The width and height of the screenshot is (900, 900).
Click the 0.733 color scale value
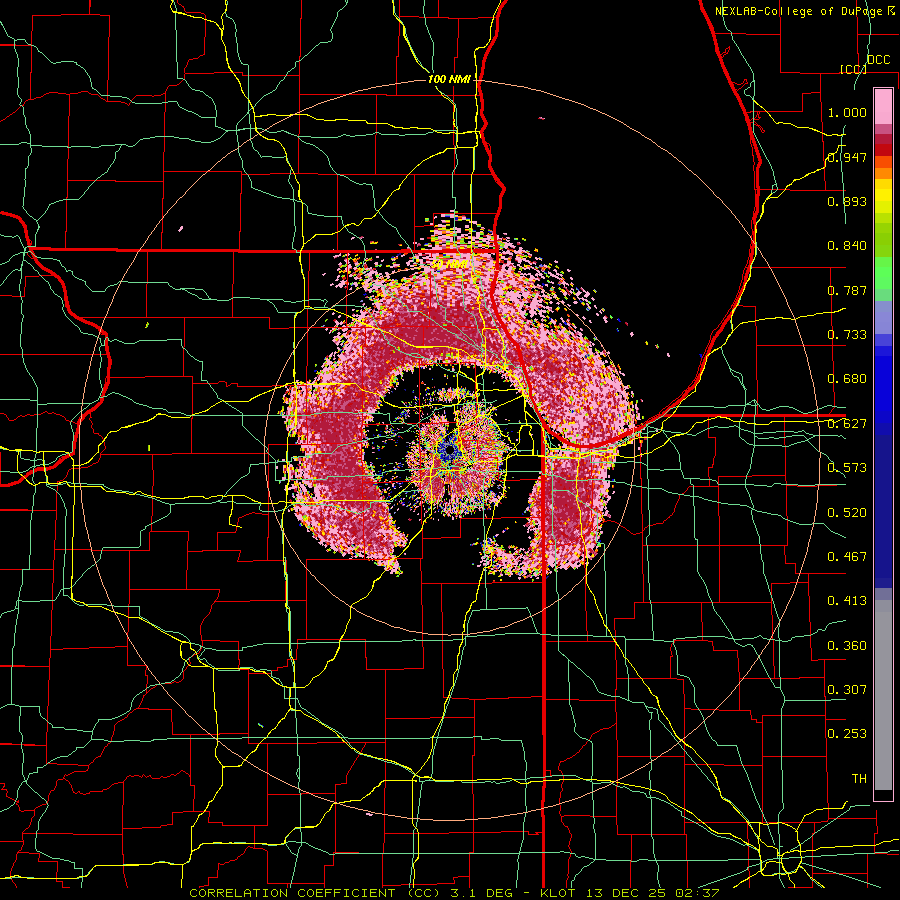(x=847, y=335)
